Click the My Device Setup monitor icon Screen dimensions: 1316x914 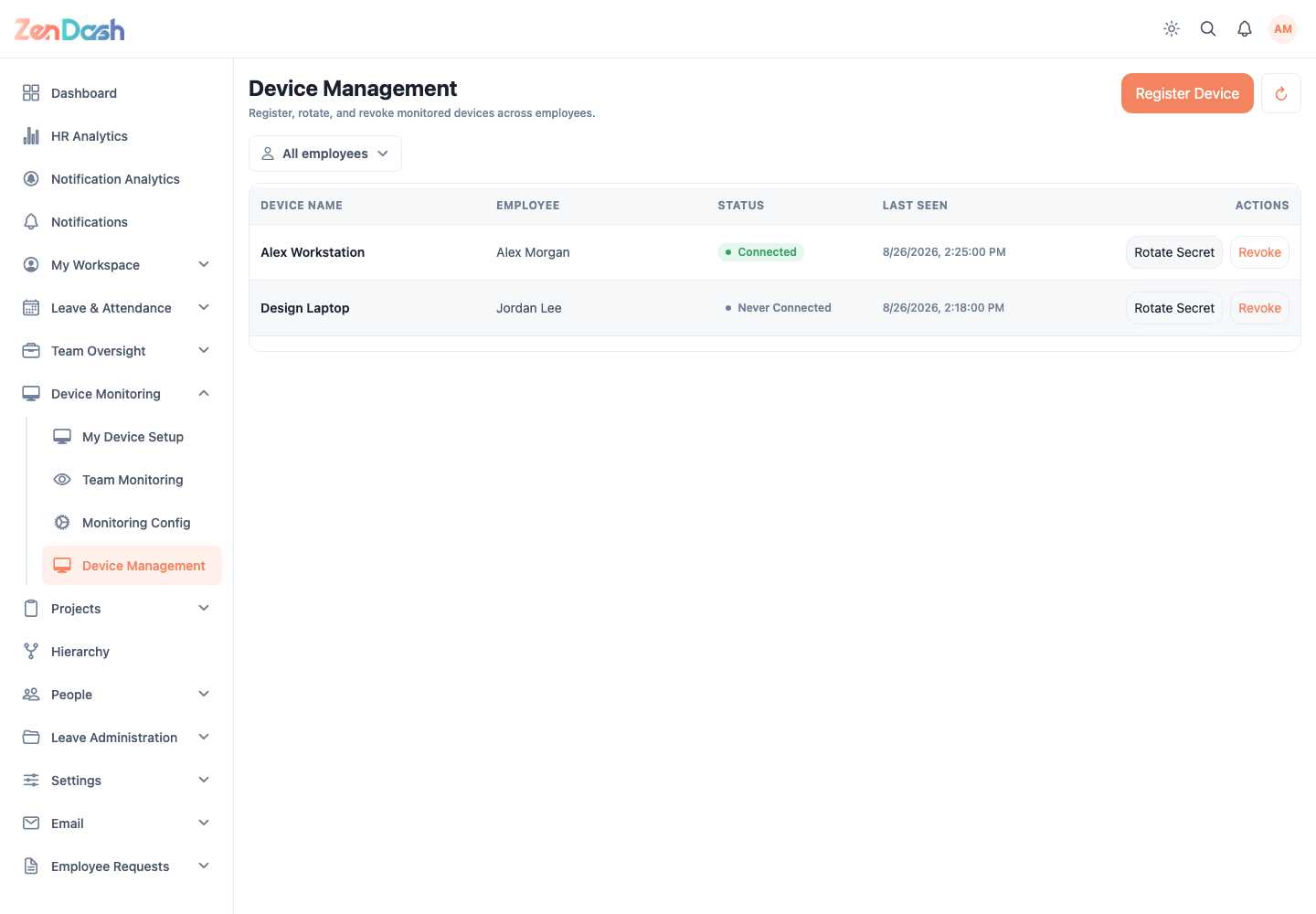click(62, 436)
